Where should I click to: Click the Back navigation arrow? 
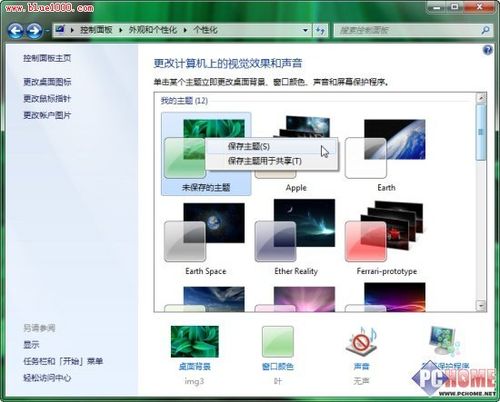coord(15,31)
